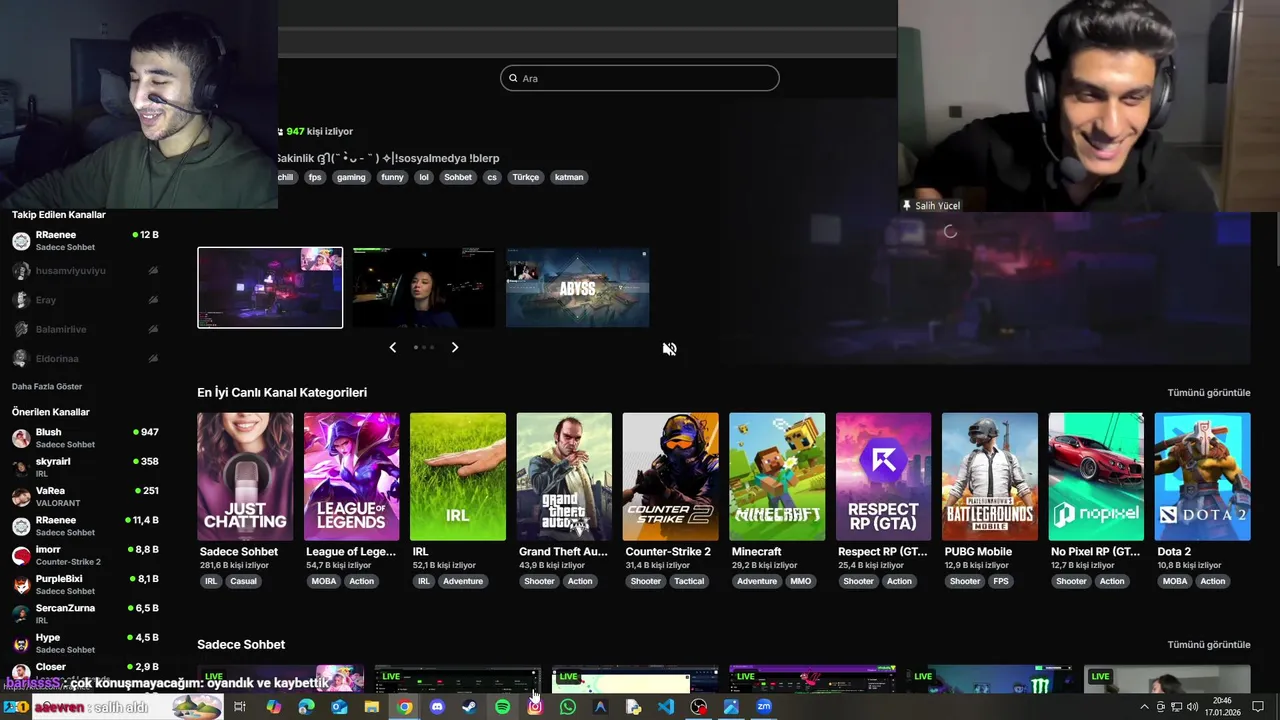Open the Just Chatting category cover

click(245, 477)
